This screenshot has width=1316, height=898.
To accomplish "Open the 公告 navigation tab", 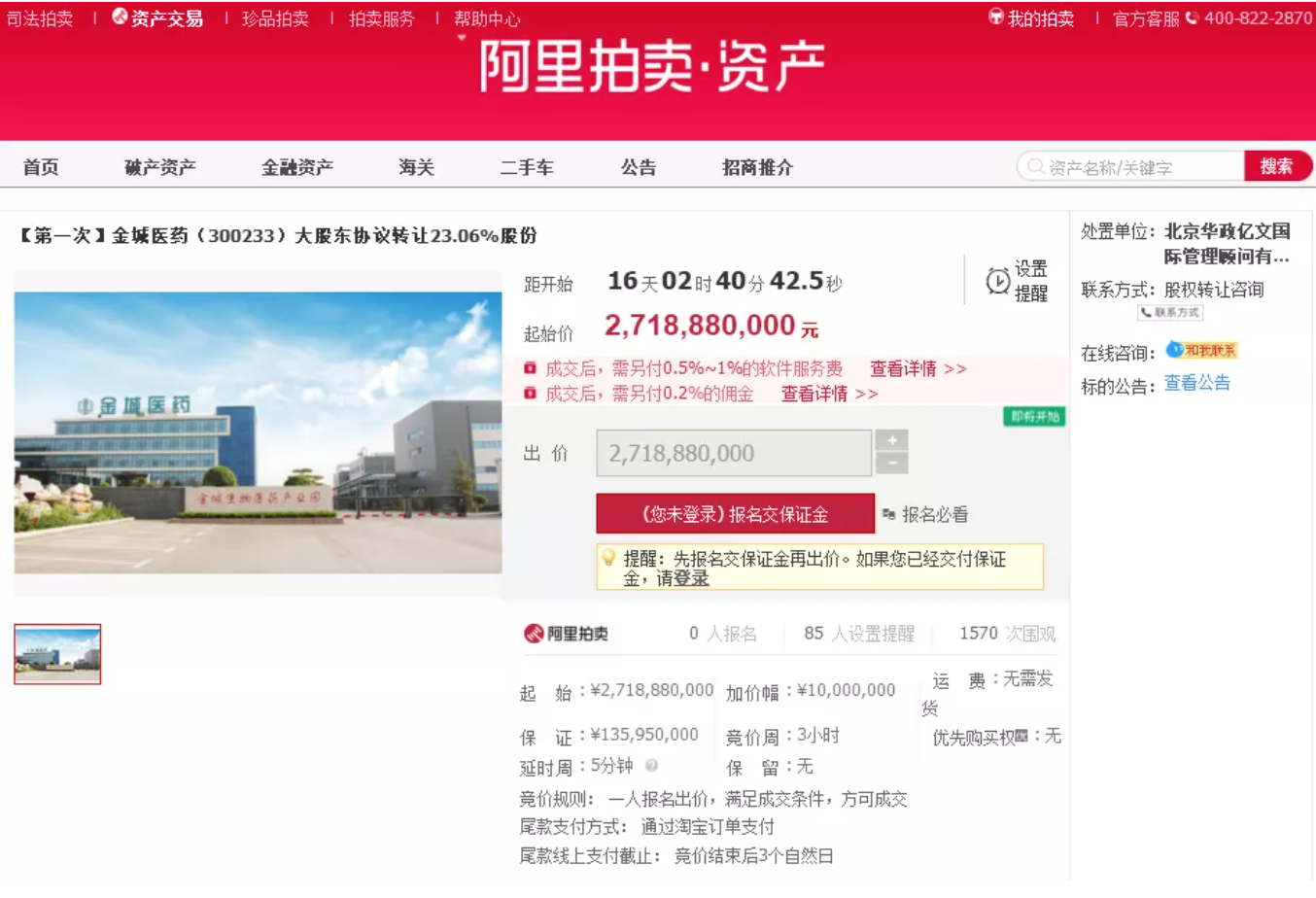I will (x=639, y=167).
